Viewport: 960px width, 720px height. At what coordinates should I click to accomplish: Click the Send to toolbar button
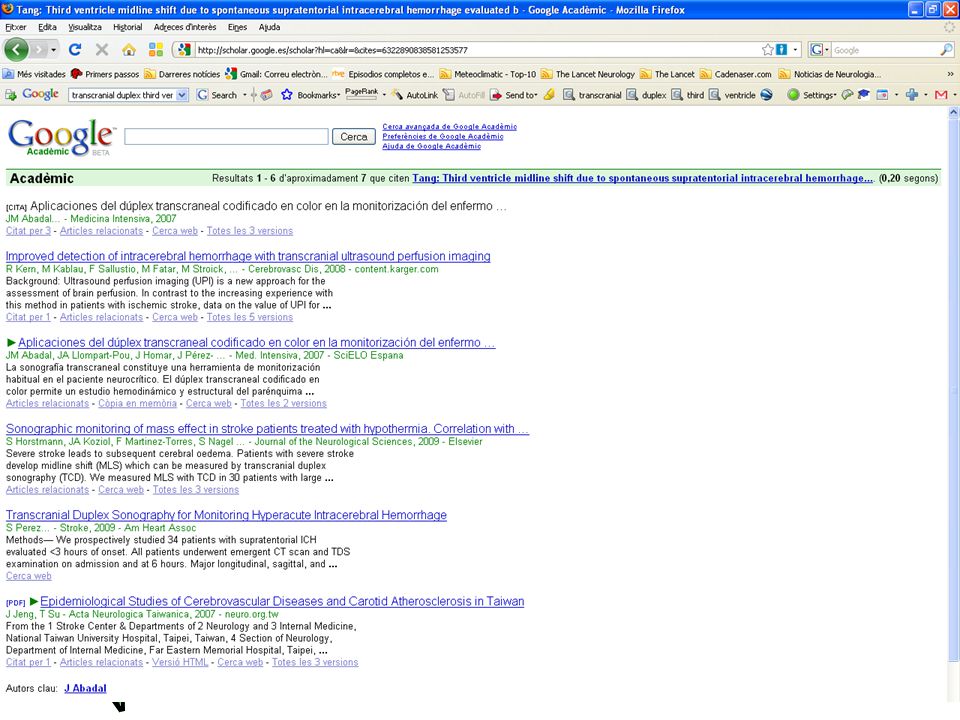(513, 95)
